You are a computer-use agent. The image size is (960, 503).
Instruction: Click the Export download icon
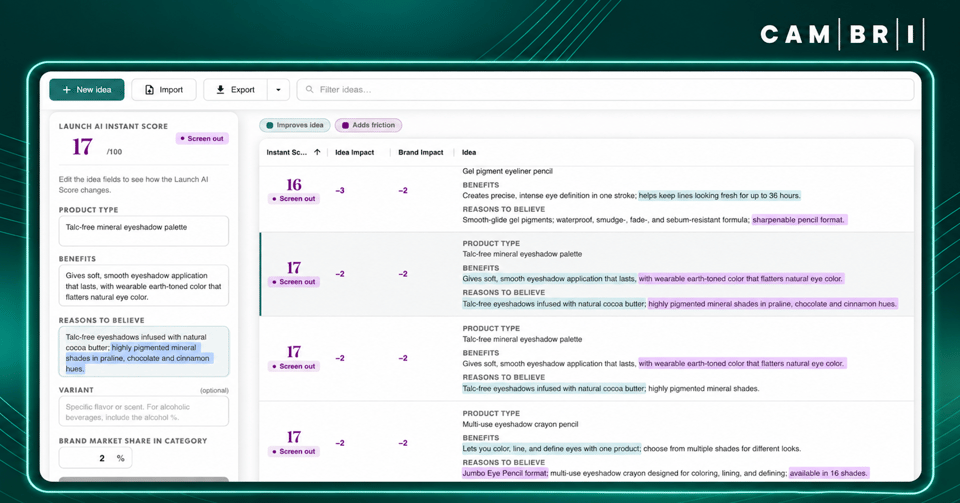tap(220, 89)
